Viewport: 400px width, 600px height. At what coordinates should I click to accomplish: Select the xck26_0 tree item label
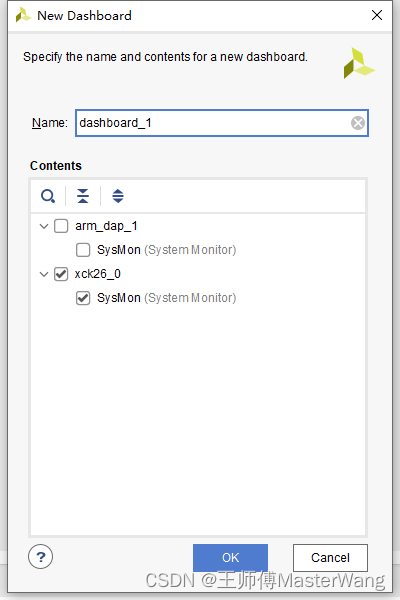point(98,274)
